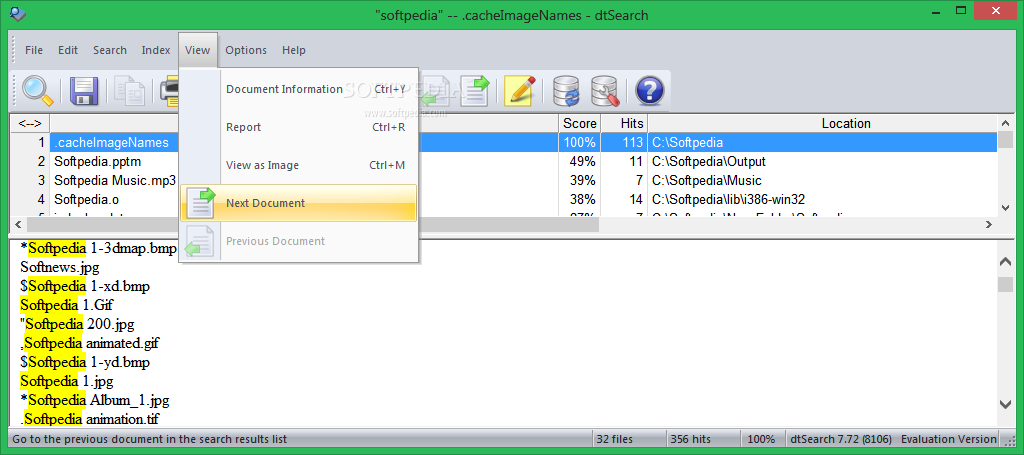The width and height of the screenshot is (1024, 455).
Task: Click the blue Help question mark icon
Action: 649,91
